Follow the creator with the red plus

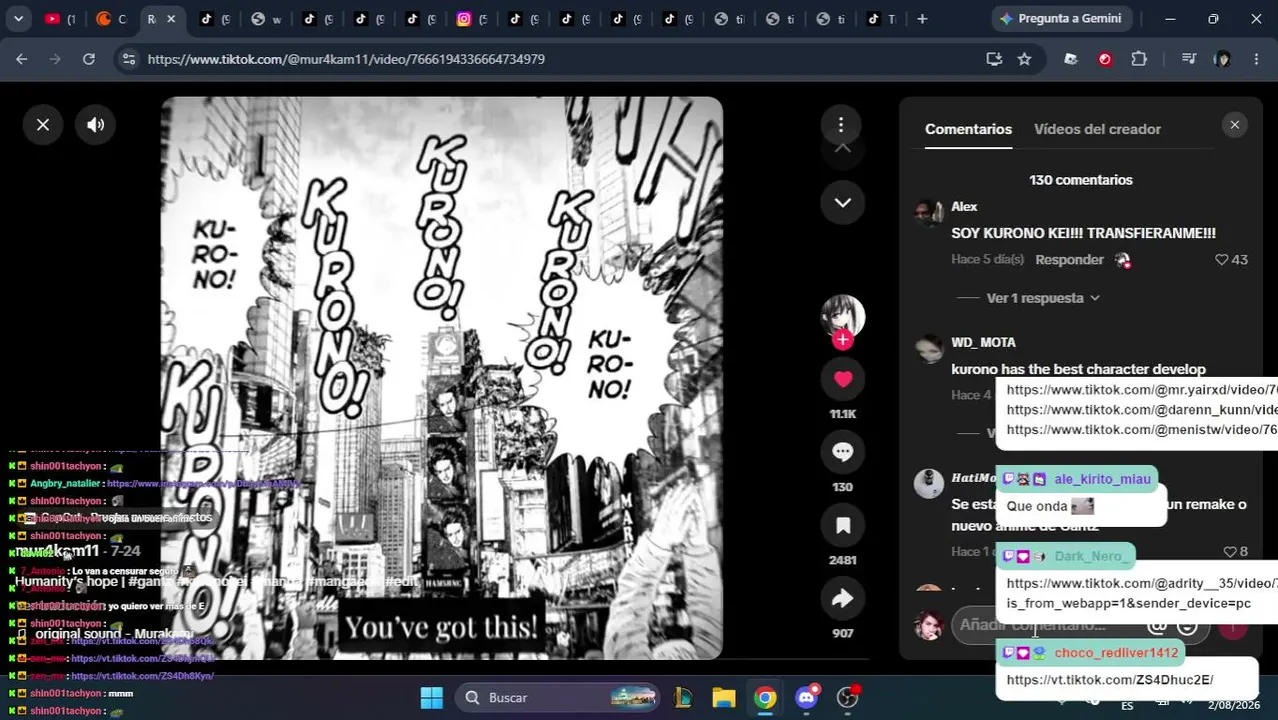point(843,340)
